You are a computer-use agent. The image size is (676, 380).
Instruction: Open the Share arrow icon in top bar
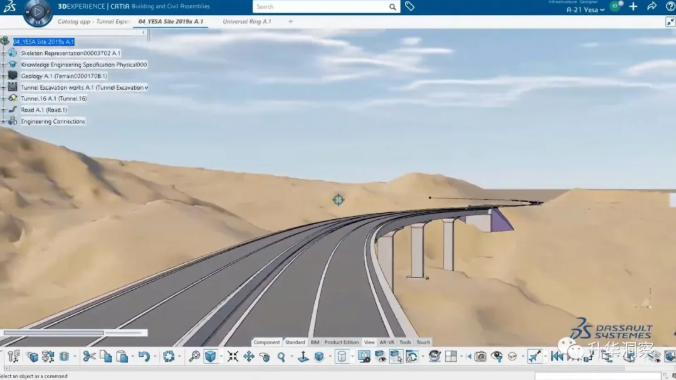point(651,6)
